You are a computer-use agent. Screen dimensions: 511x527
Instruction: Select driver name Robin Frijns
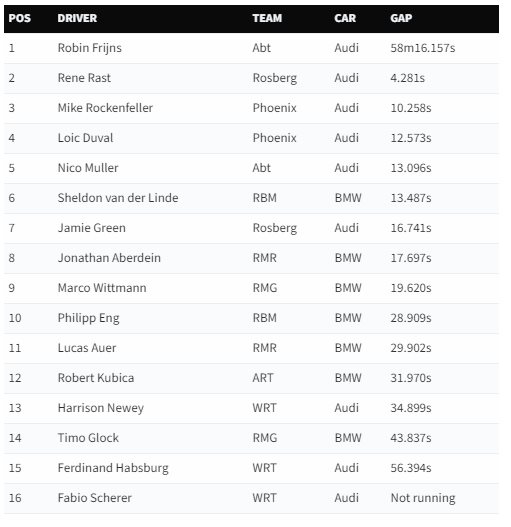(89, 48)
